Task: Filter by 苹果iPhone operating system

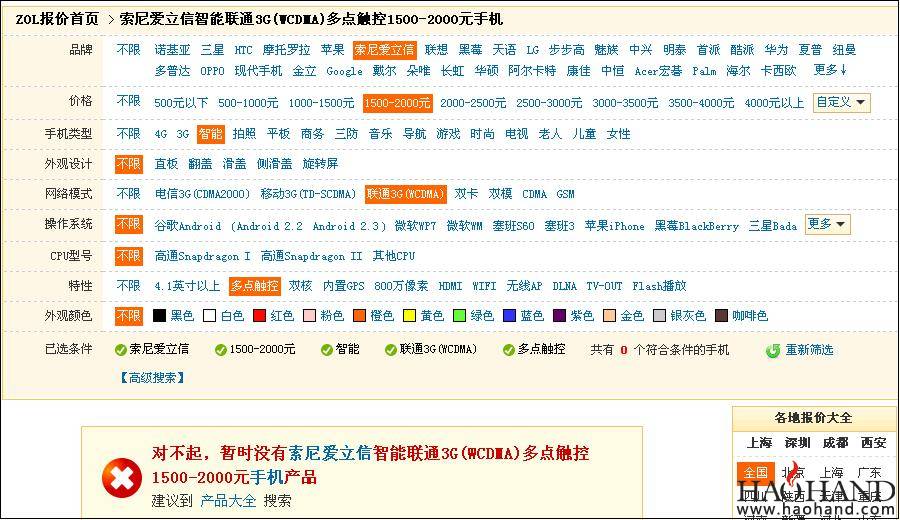Action: [x=615, y=226]
